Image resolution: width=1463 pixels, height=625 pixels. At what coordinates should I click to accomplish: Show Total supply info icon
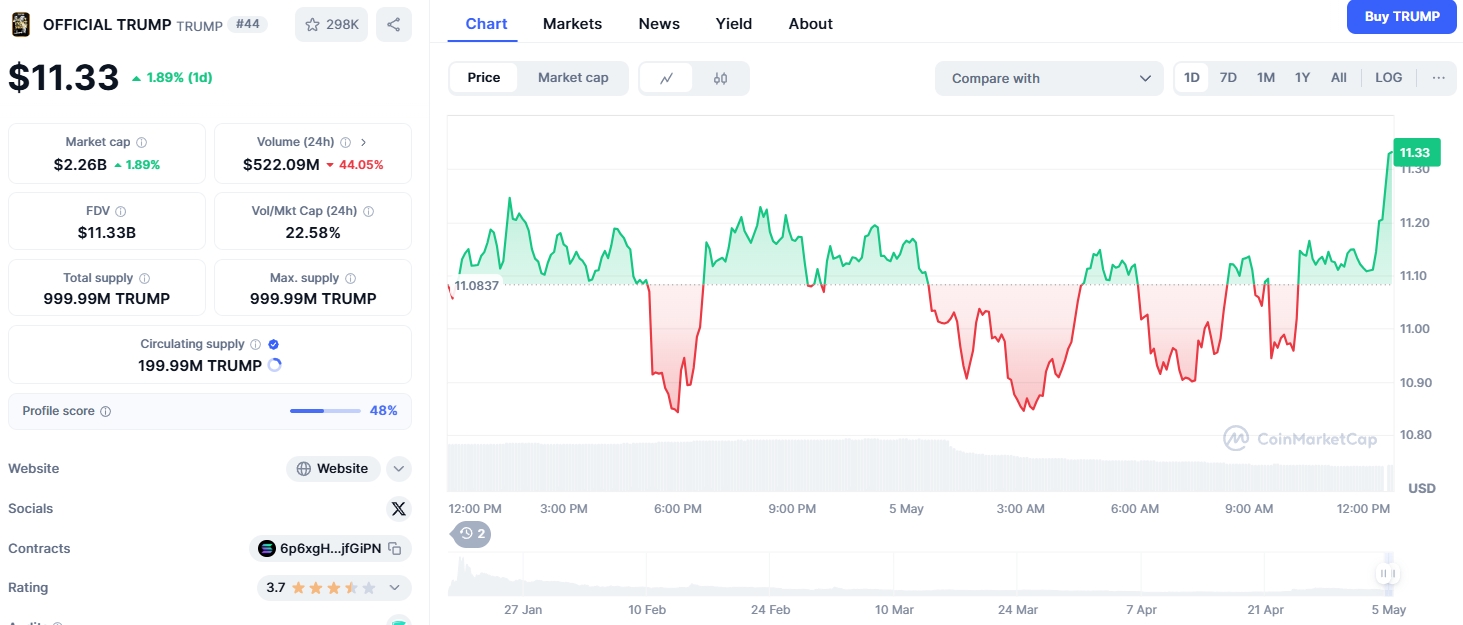pyautogui.click(x=144, y=279)
